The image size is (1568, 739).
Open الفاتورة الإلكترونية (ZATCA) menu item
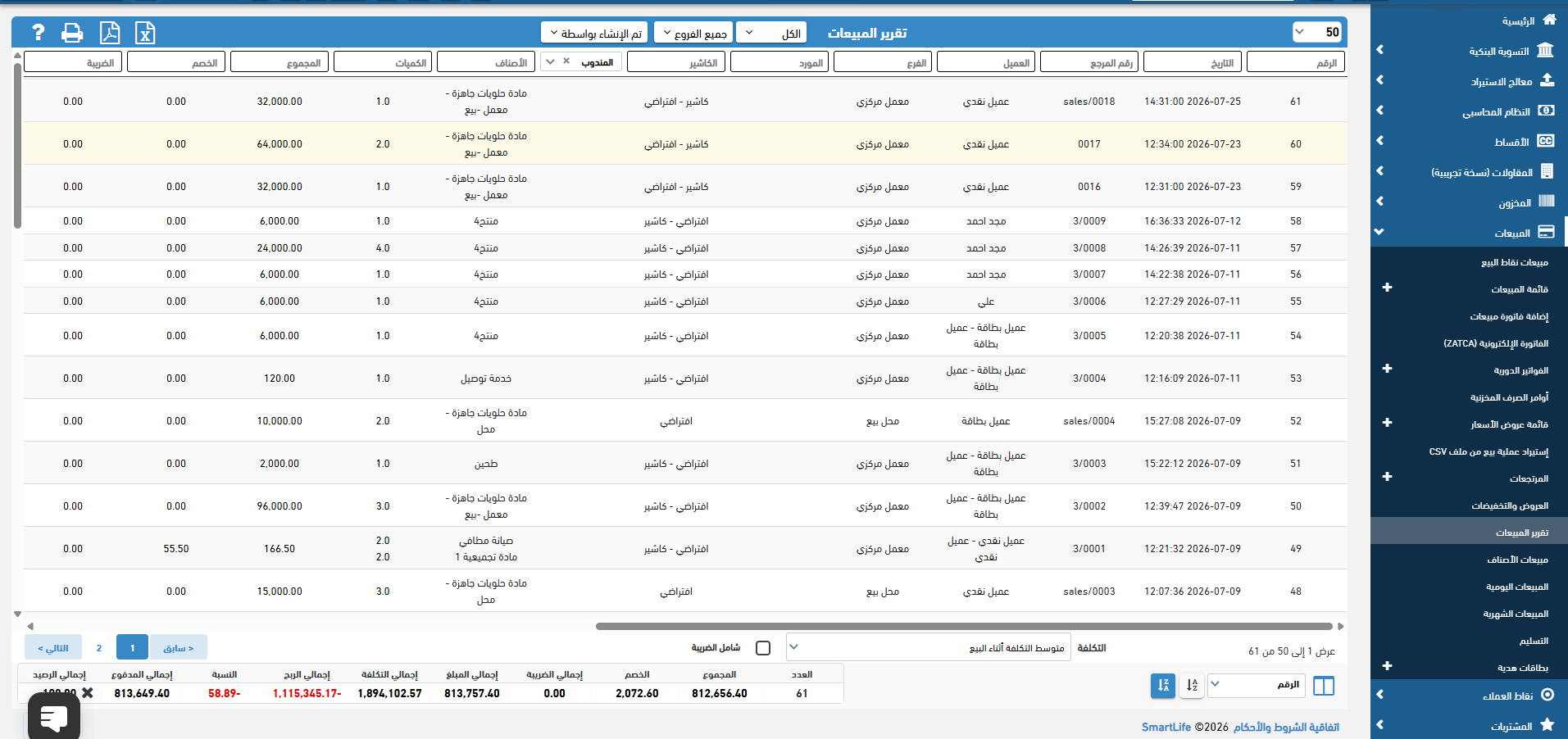coord(1496,343)
